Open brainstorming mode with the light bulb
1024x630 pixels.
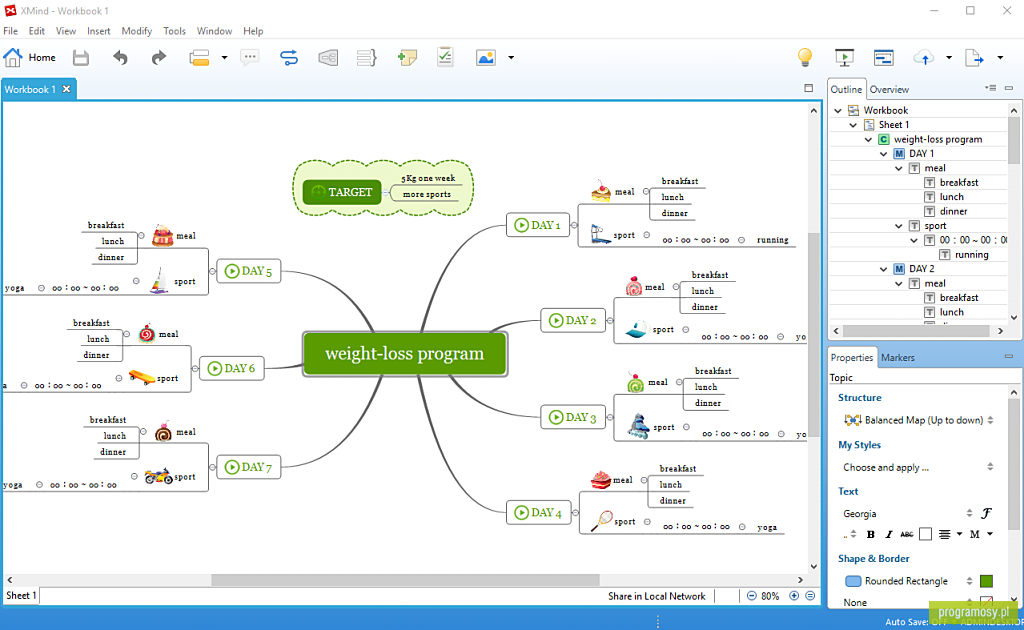[805, 57]
